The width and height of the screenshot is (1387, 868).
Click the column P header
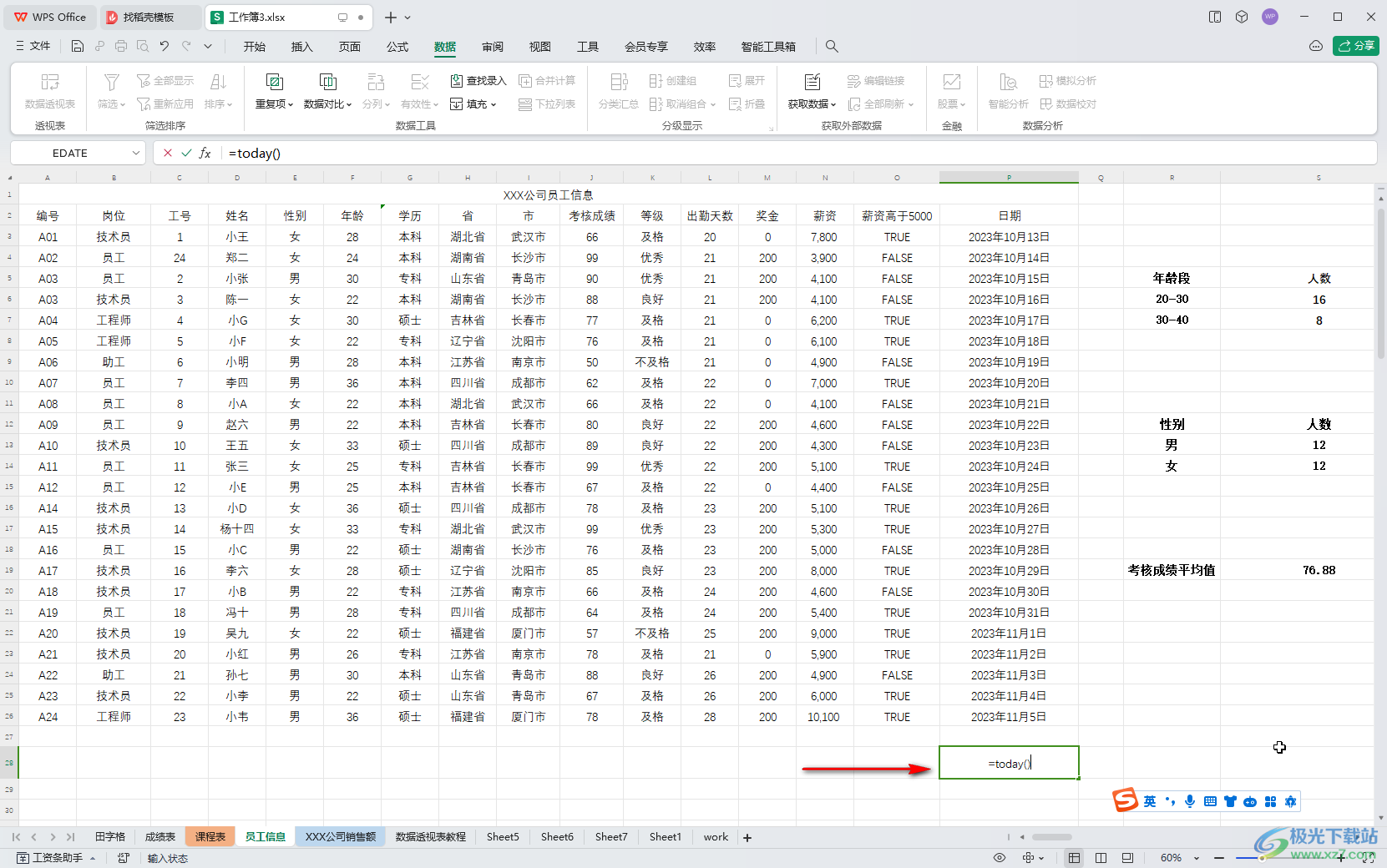coord(1009,178)
